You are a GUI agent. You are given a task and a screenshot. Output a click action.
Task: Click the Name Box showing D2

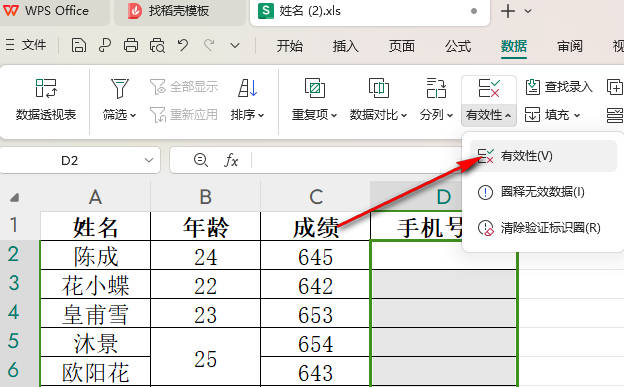click(x=70, y=160)
